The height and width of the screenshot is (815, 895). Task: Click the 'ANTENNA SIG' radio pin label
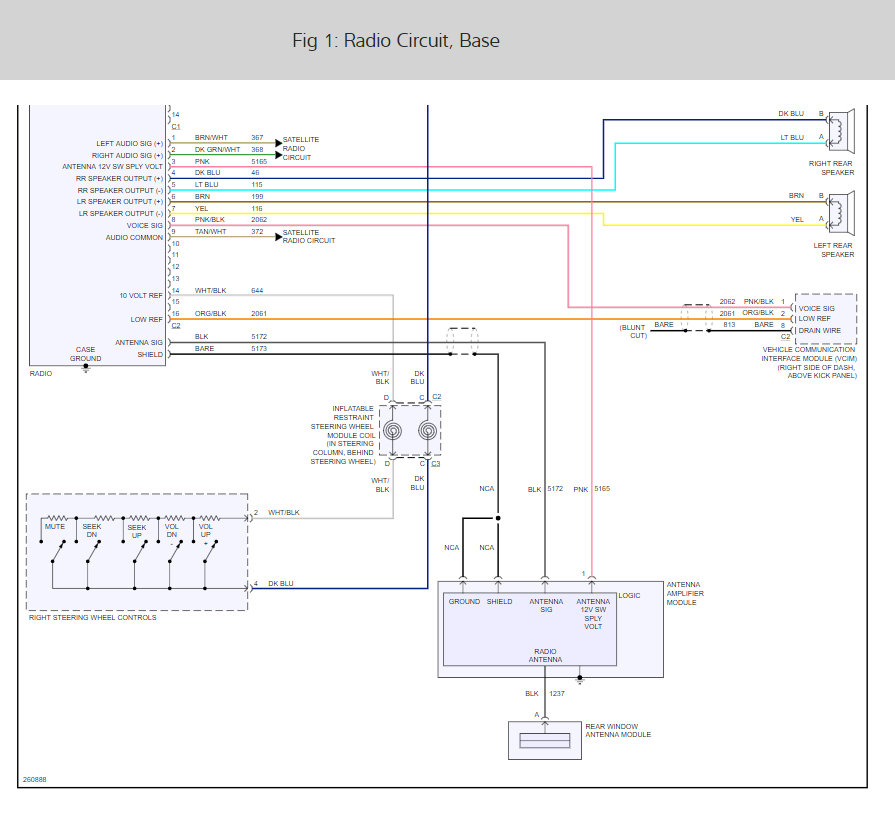(x=139, y=342)
